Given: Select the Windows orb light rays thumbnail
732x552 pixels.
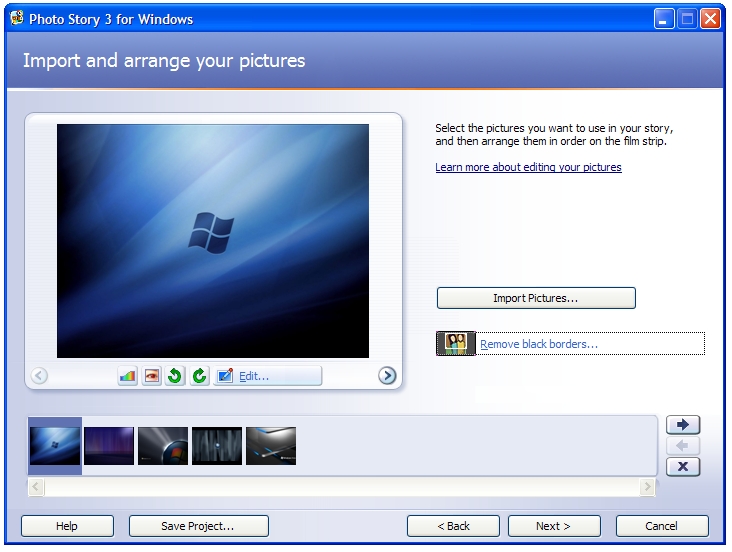Looking at the screenshot, I should 163,446.
